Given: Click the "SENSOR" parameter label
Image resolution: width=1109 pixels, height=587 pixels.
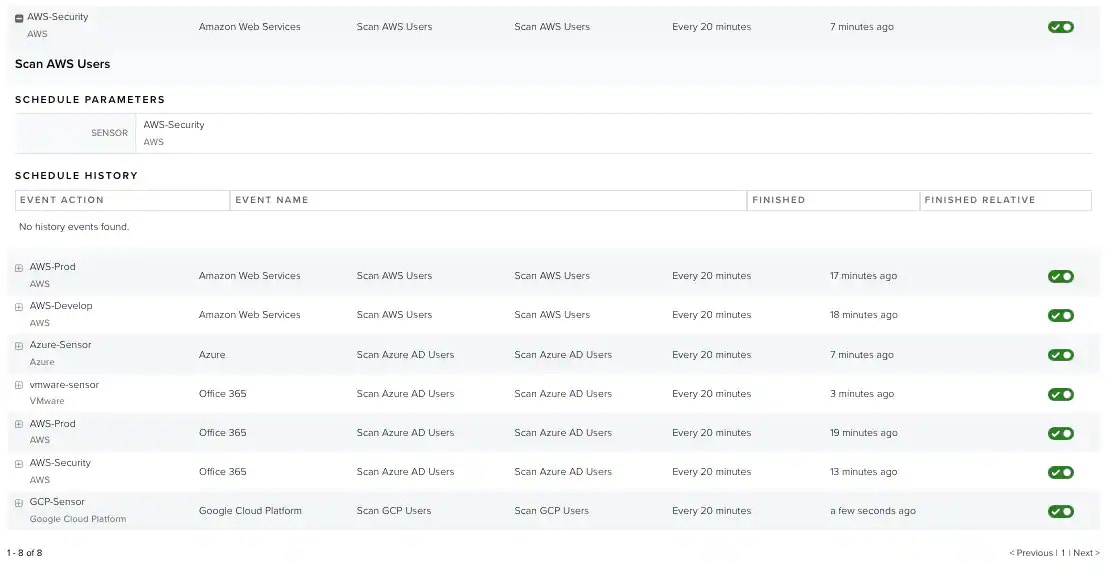Looking at the screenshot, I should (x=110, y=133).
